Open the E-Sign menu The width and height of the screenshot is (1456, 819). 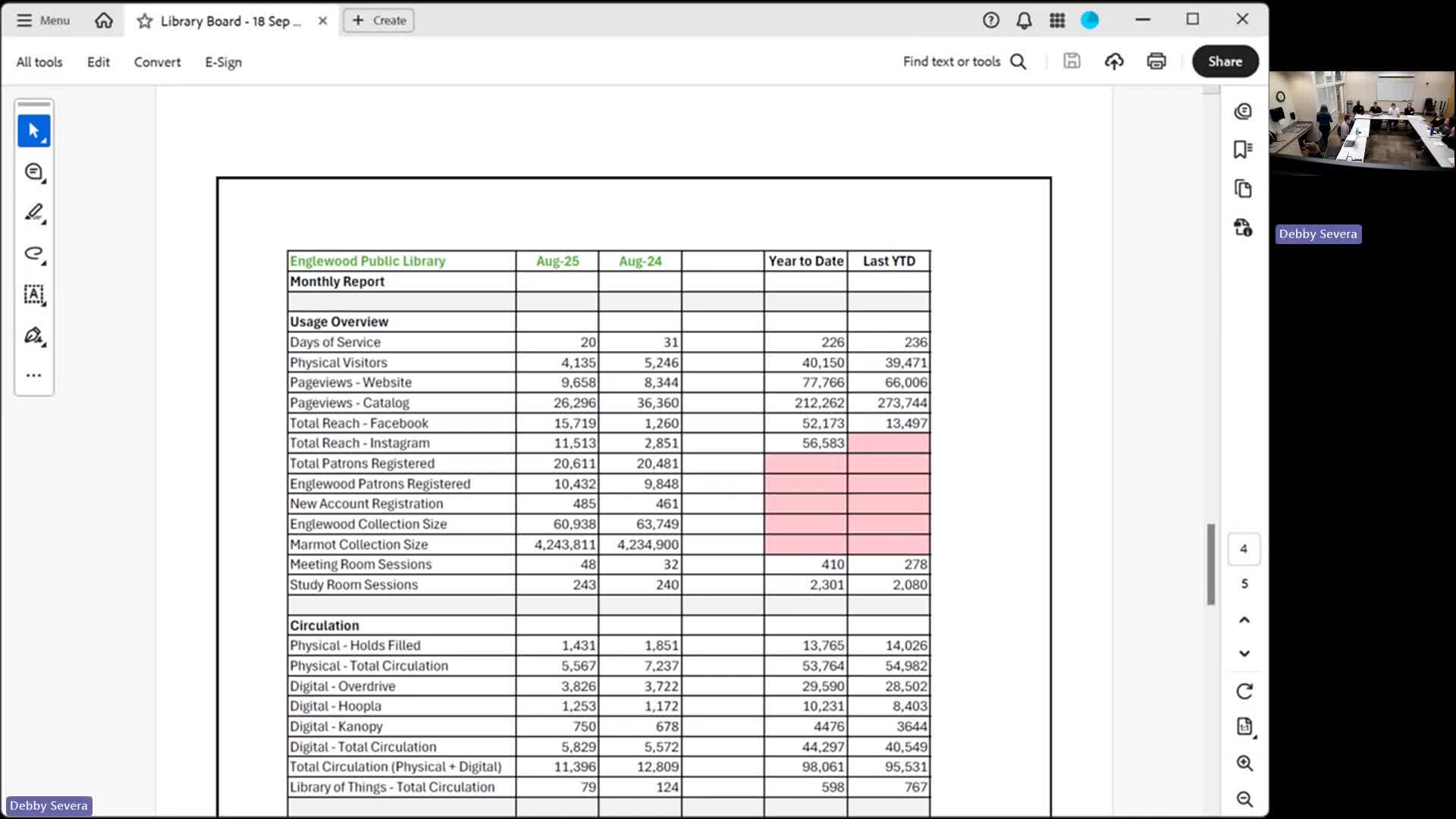click(223, 62)
